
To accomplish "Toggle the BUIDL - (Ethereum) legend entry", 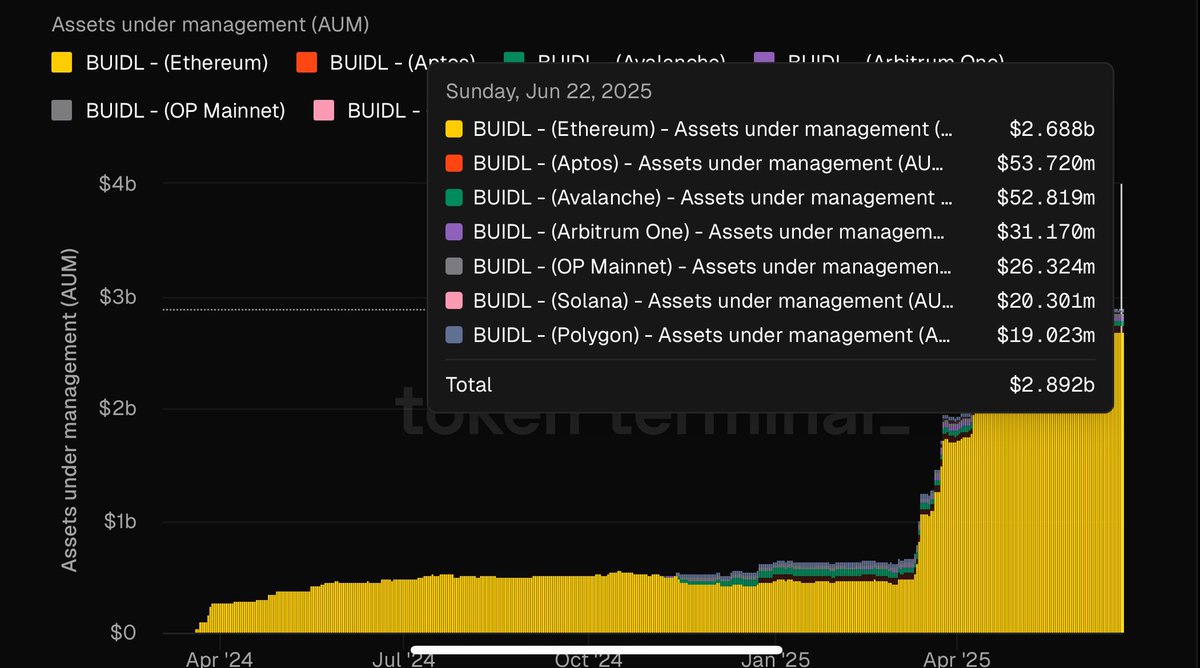I will 160,63.
